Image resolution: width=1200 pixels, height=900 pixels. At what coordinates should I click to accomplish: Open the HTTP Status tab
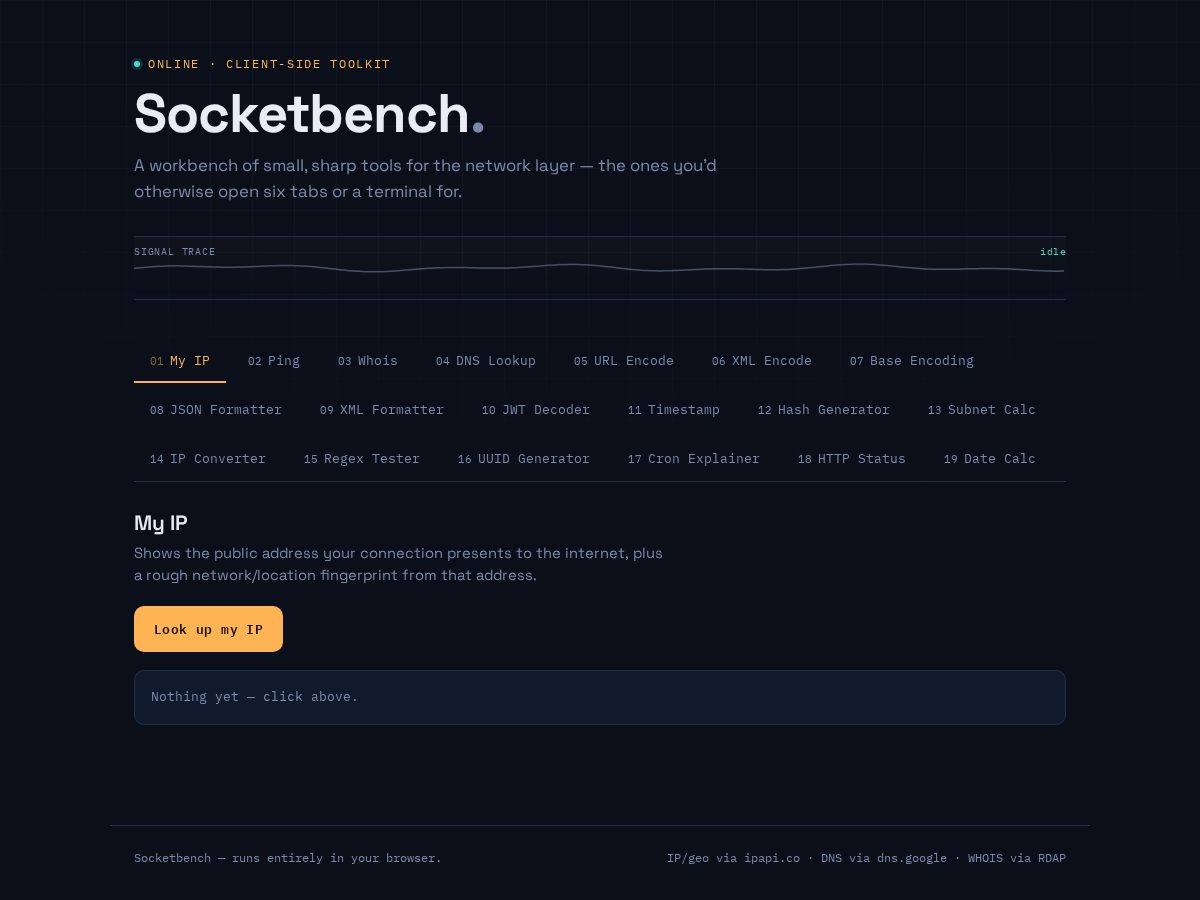tap(852, 459)
